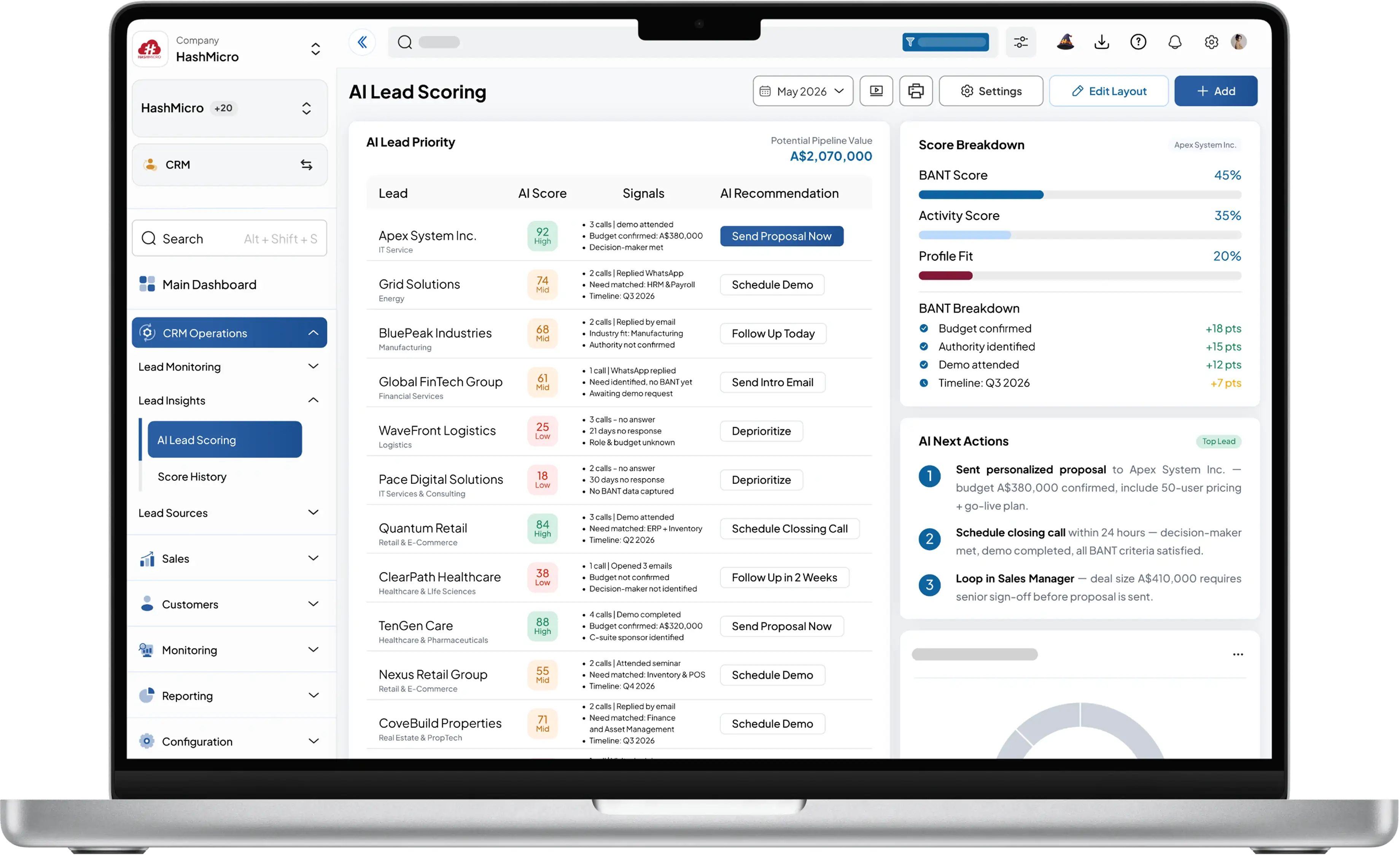Click the Main Dashboard grid icon
Viewport: 1400px width, 855px height.
pos(147,284)
